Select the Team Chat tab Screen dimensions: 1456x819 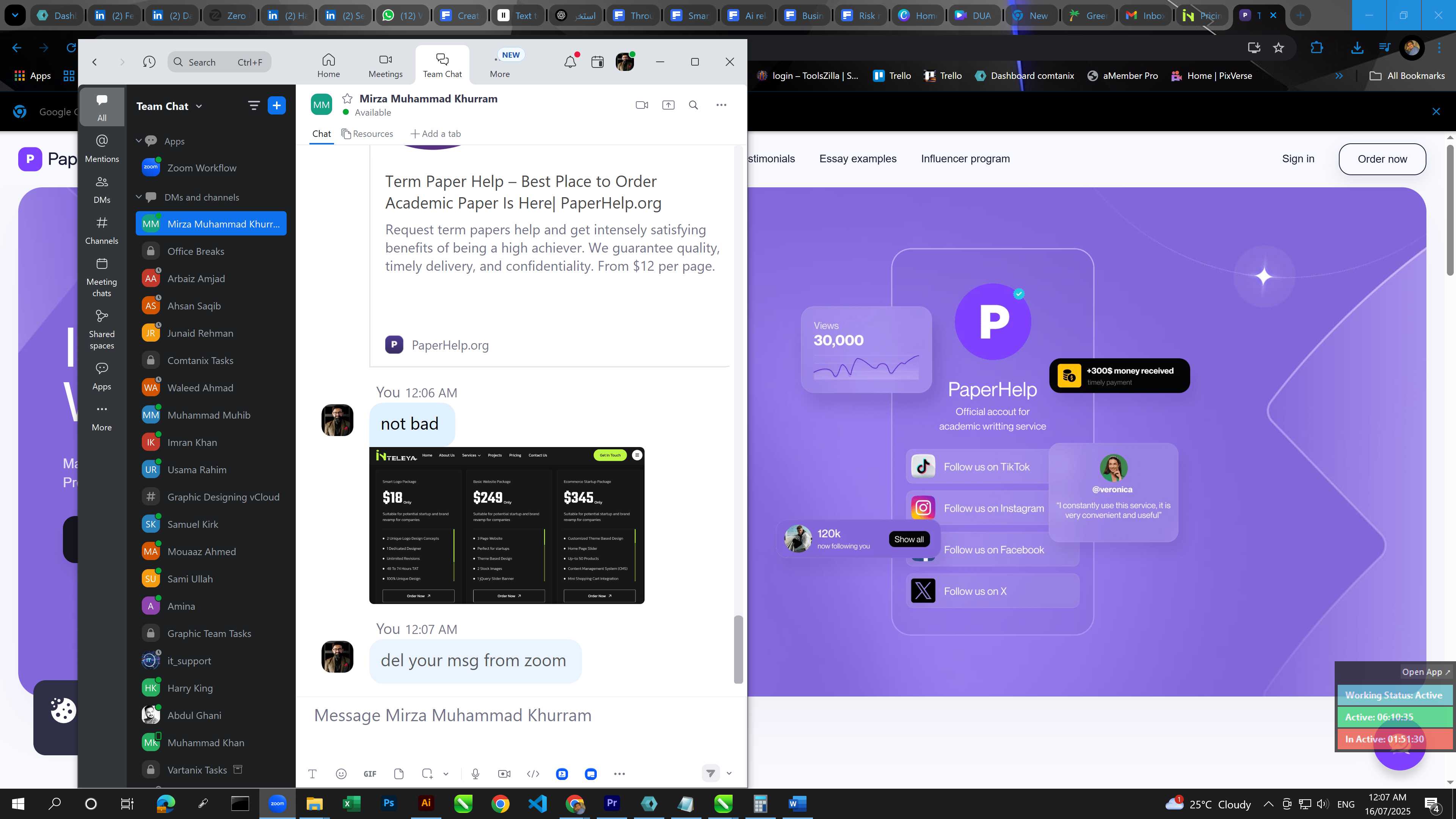click(442, 66)
